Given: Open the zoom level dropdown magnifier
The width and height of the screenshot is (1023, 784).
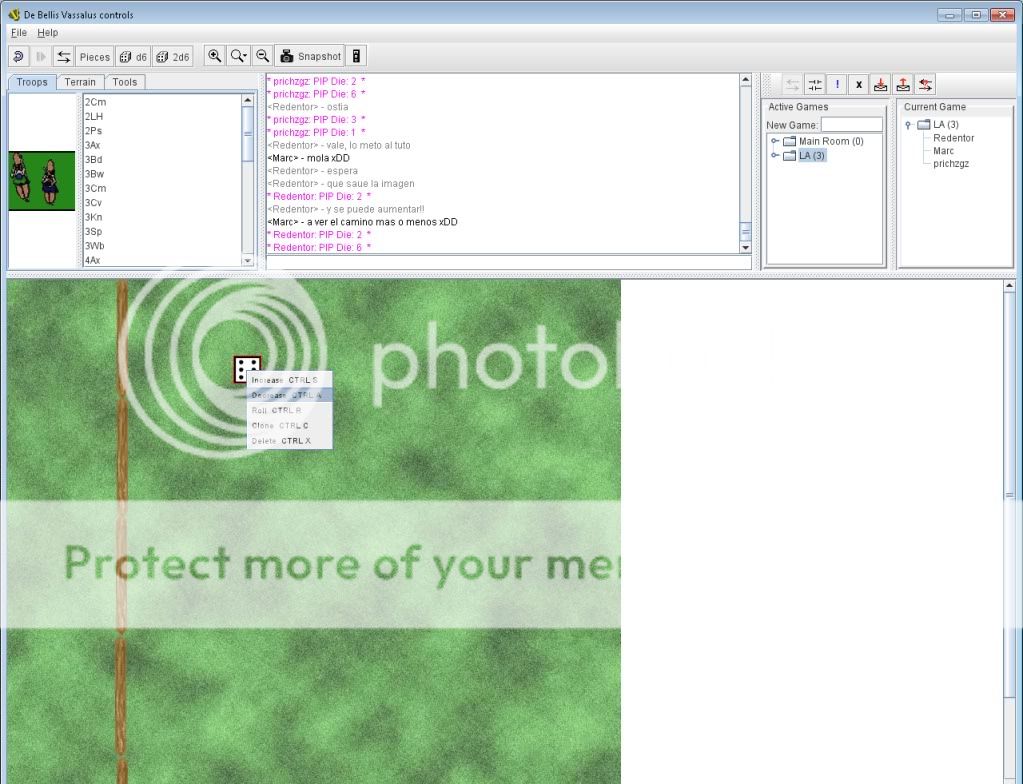Looking at the screenshot, I should (239, 56).
